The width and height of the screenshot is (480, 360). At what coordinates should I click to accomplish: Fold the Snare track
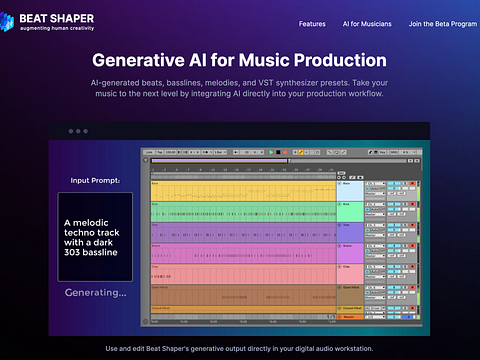pos(340,246)
